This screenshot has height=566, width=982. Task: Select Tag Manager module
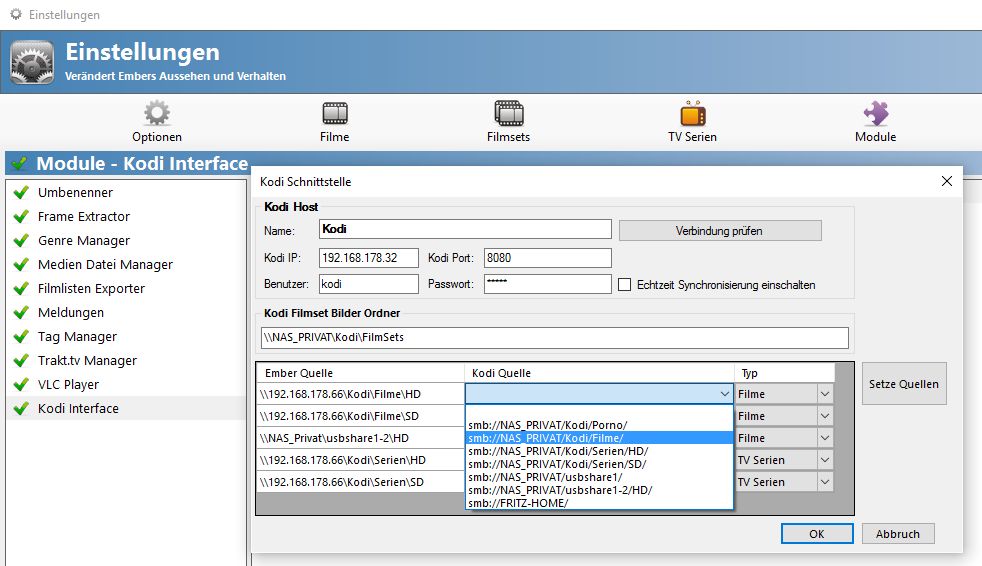pos(128,336)
